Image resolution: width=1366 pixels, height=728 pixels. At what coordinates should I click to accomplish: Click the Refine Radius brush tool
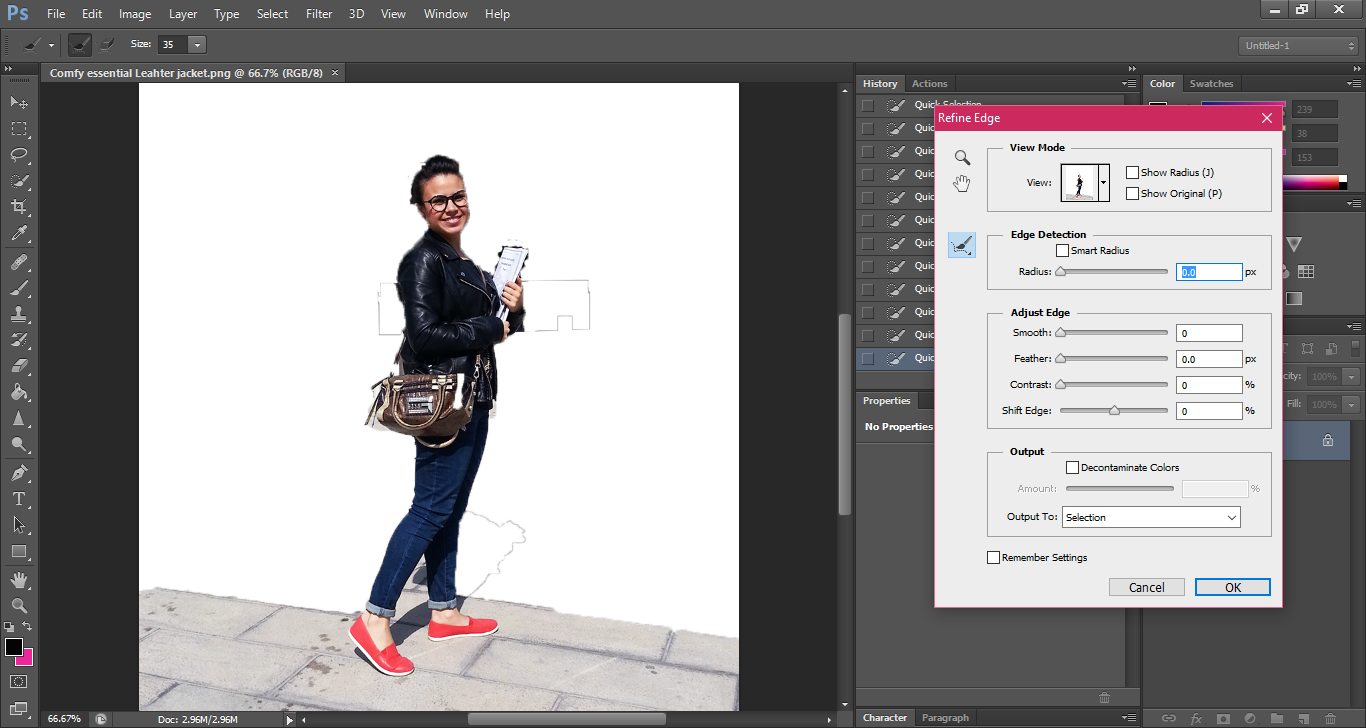coord(962,245)
